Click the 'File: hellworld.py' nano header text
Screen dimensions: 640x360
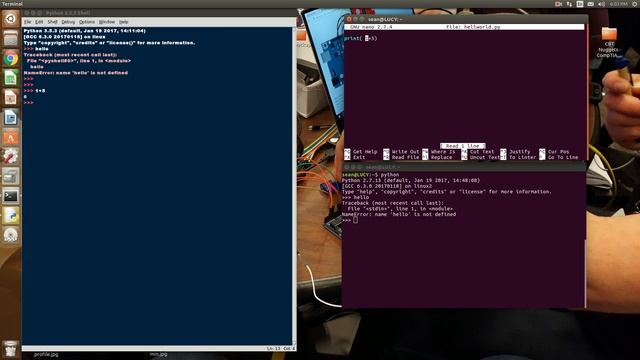click(x=473, y=27)
